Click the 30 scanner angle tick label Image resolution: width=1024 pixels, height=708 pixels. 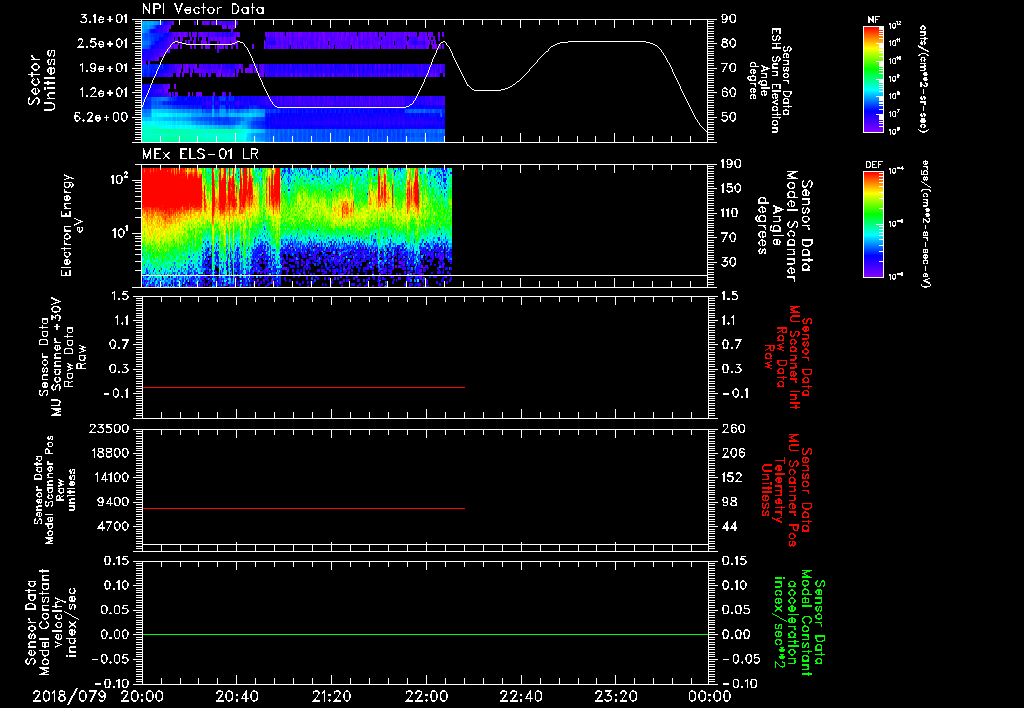[x=729, y=262]
